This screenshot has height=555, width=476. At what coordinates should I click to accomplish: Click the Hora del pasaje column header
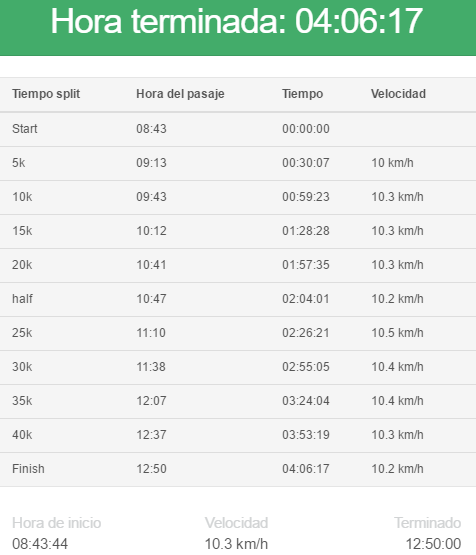tap(180, 94)
